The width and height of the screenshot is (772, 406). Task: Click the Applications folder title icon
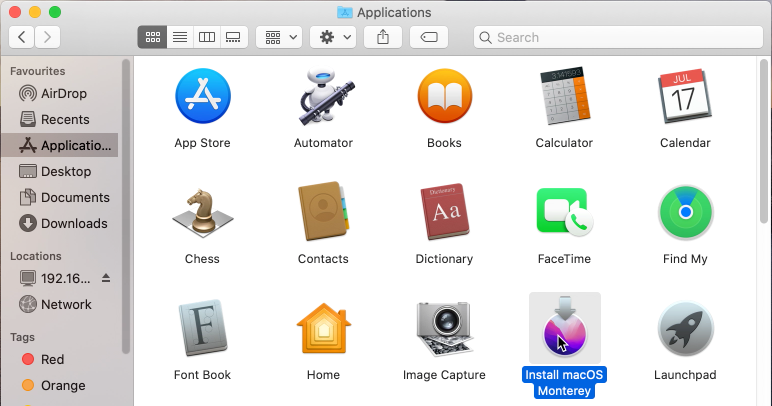345,12
